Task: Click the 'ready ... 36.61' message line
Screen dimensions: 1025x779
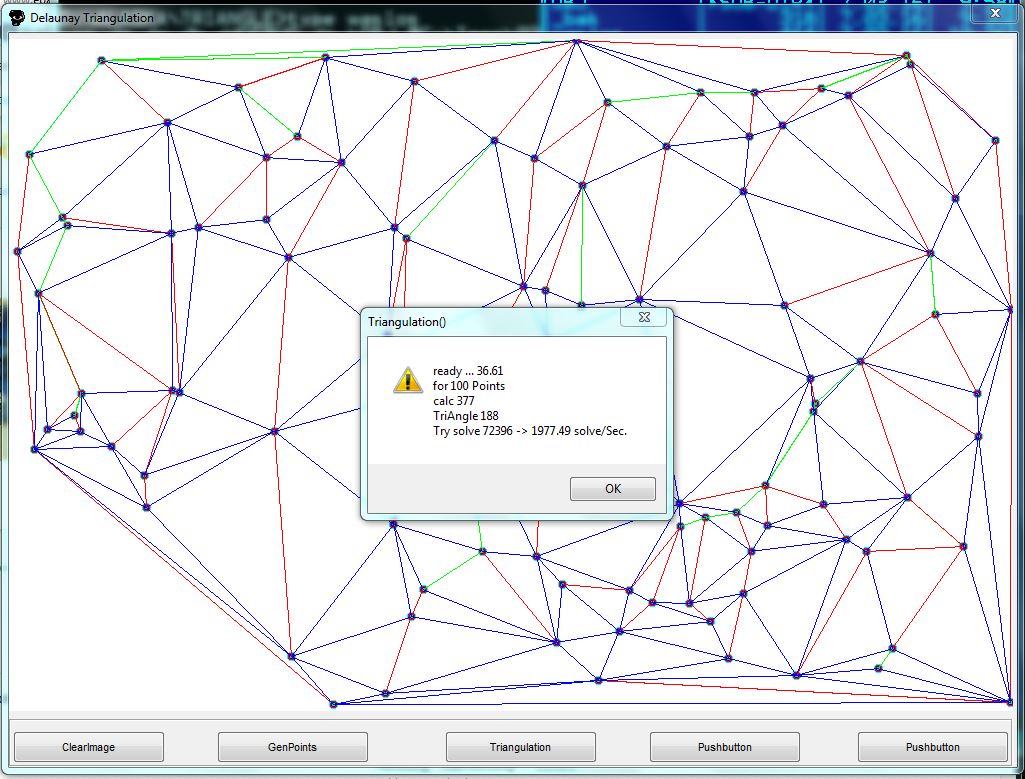Action: click(x=468, y=371)
